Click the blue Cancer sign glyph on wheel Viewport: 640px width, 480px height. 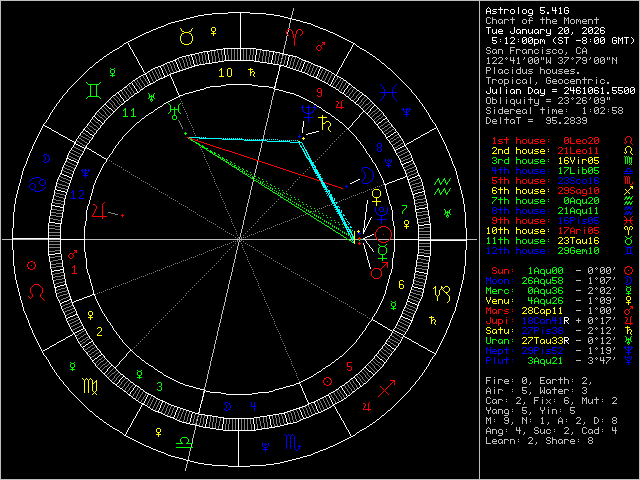click(x=38, y=184)
